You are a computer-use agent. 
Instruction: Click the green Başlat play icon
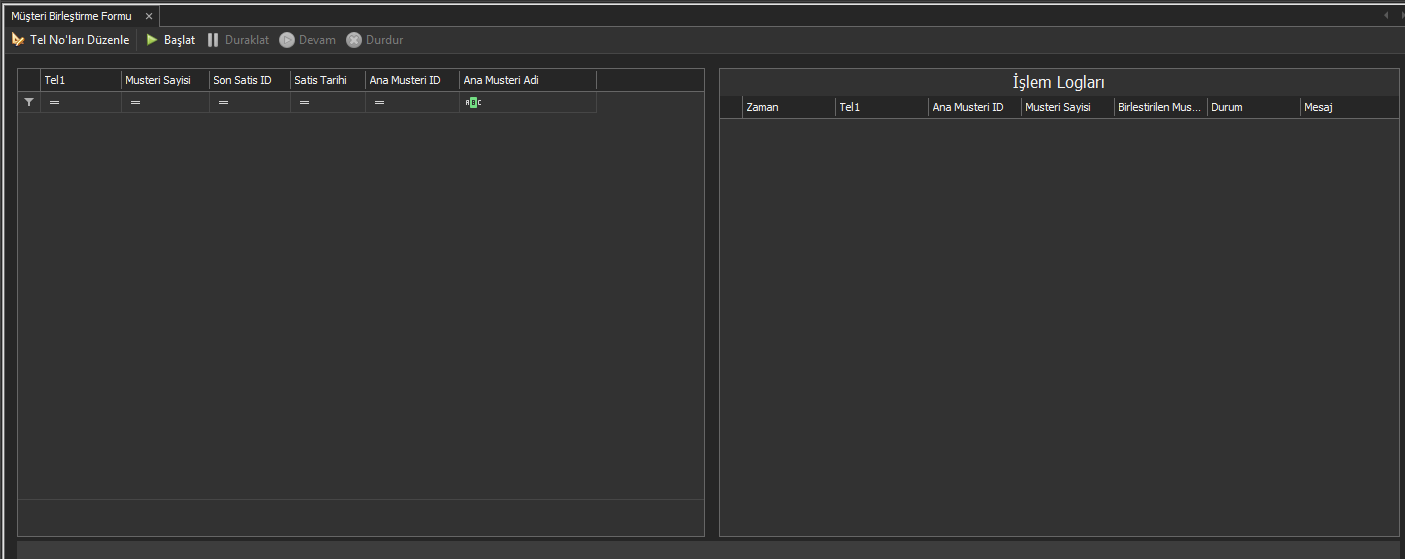coord(152,40)
